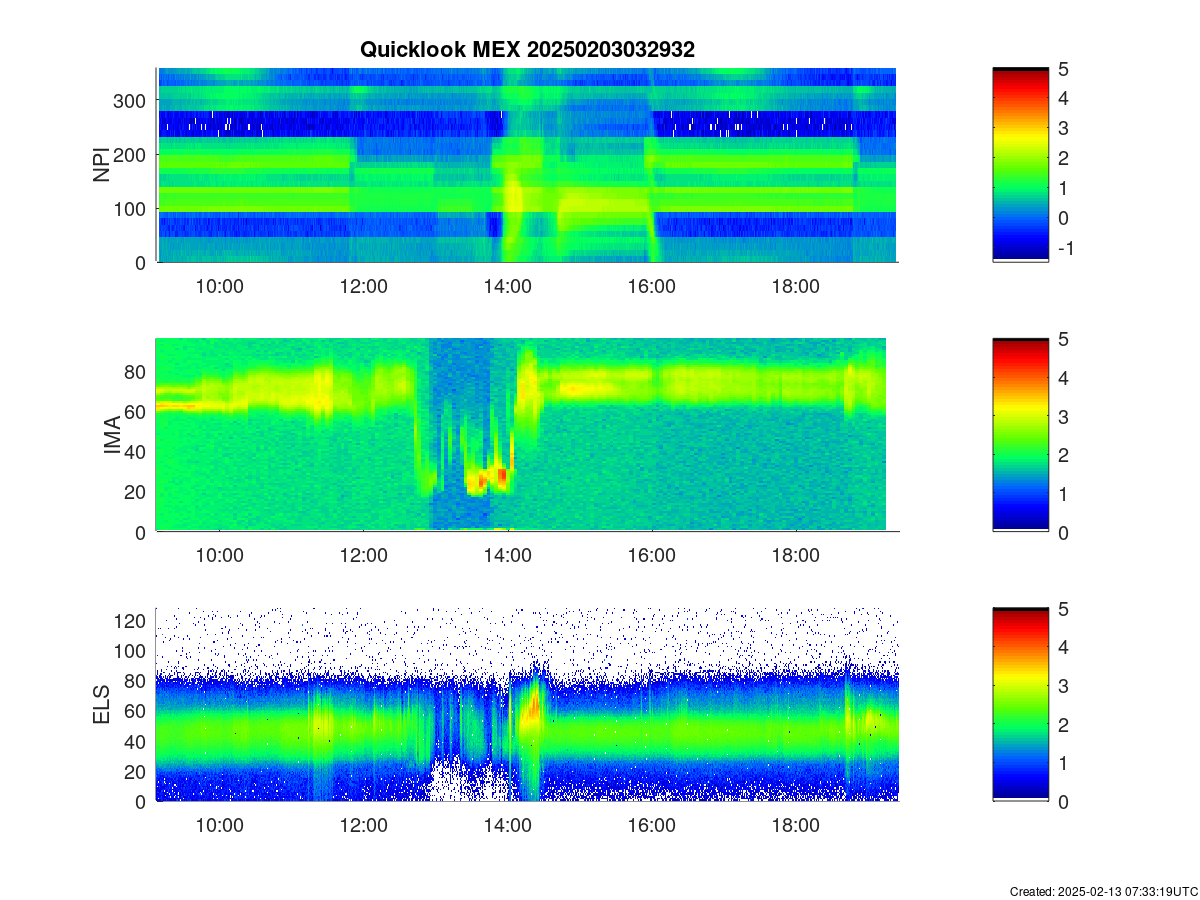Click the "10:00" tick under the NPI panel
The height and width of the screenshot is (900, 1200).
[x=220, y=286]
